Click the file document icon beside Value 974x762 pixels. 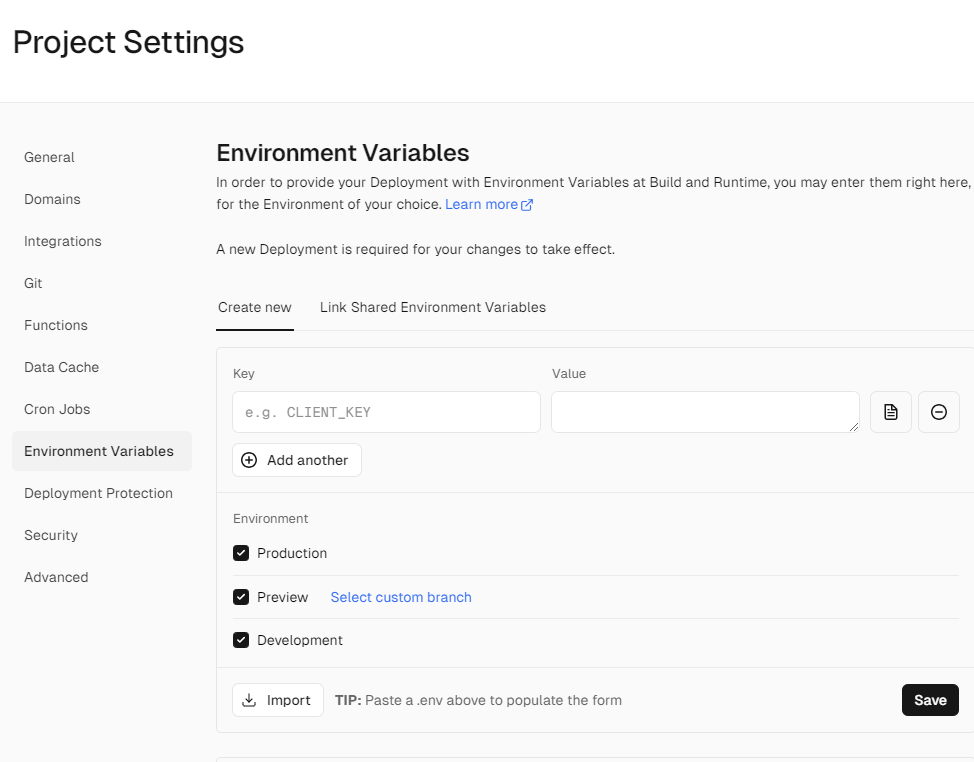[x=890, y=412]
